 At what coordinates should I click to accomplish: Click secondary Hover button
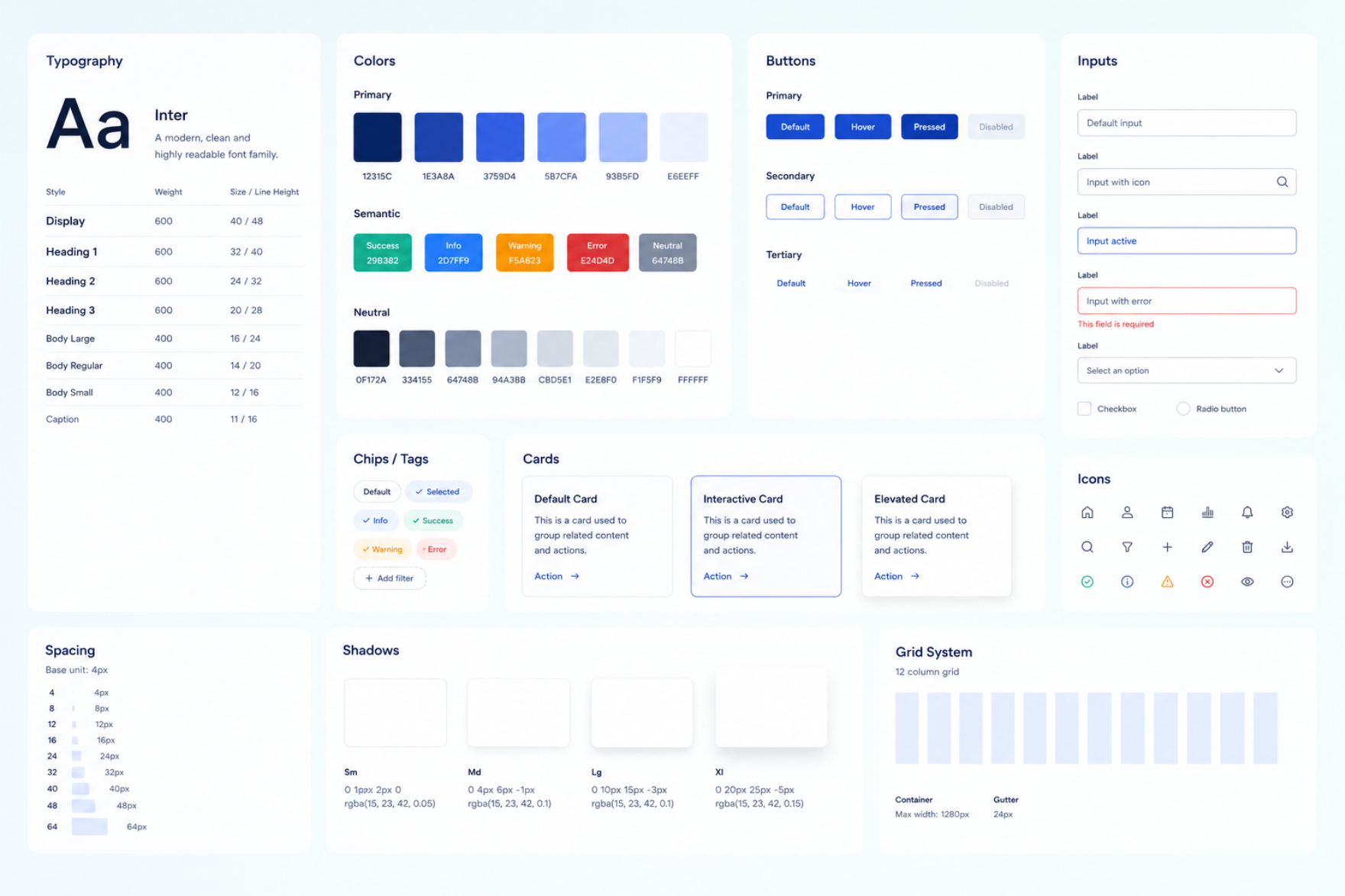pyautogui.click(x=862, y=207)
